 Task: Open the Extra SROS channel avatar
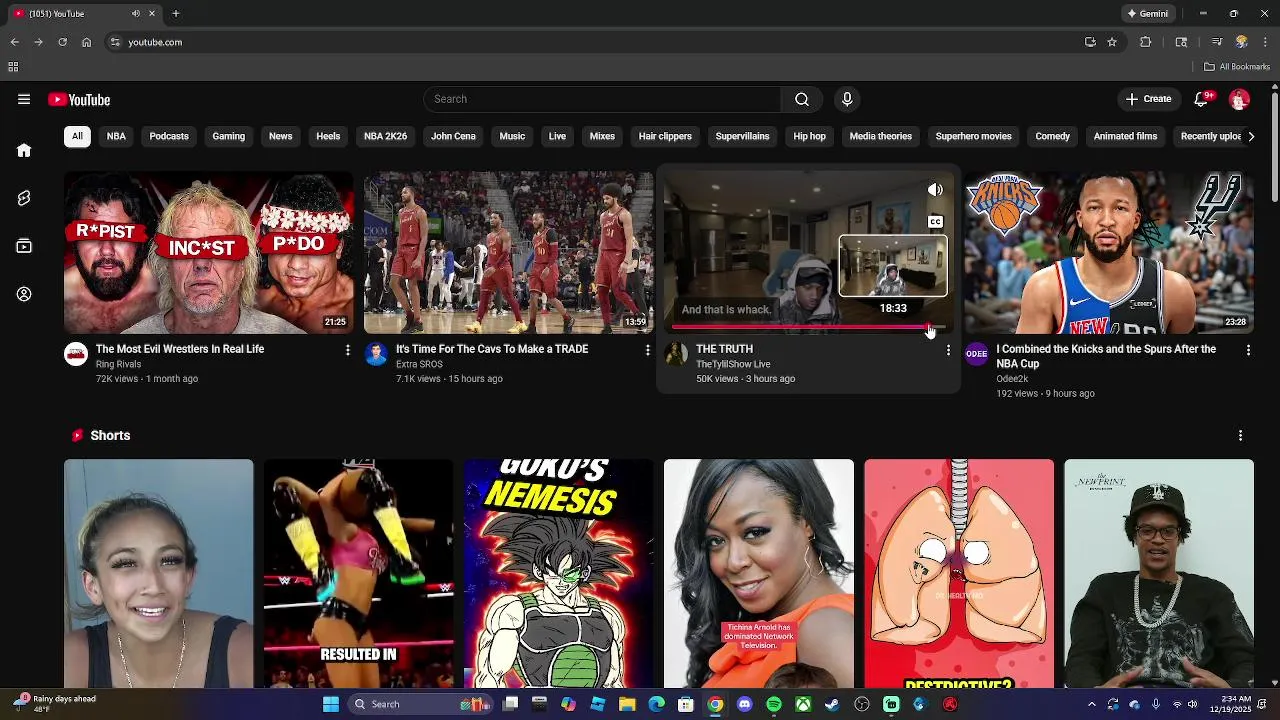[376, 354]
